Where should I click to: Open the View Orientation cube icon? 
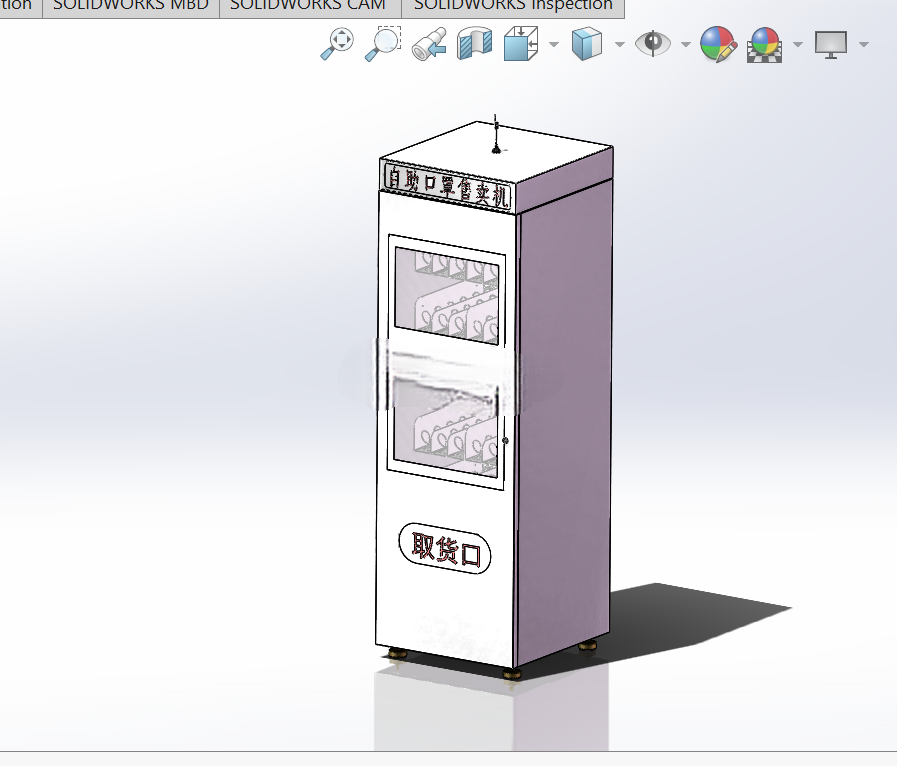pyautogui.click(x=521, y=43)
